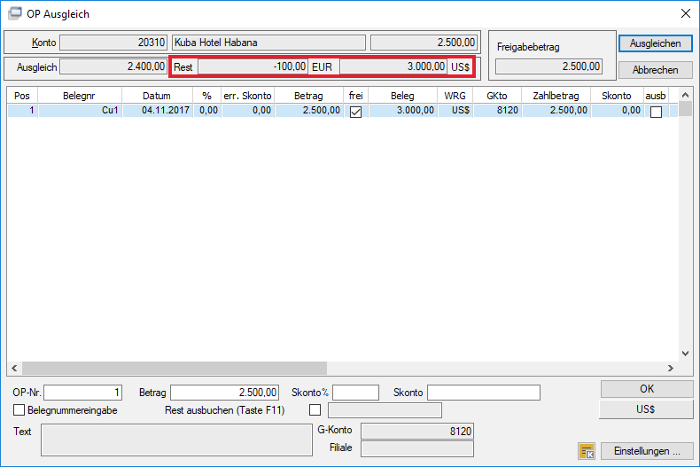Click the Zahlbetrag column header

pos(556,96)
